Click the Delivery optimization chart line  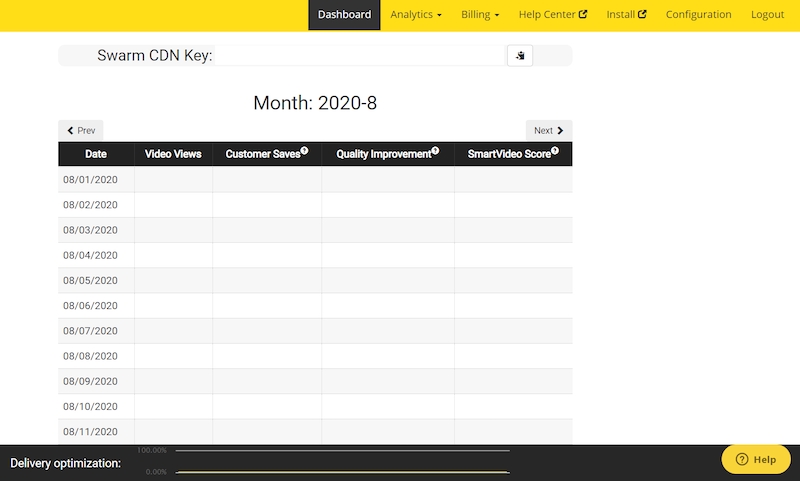click(342, 471)
